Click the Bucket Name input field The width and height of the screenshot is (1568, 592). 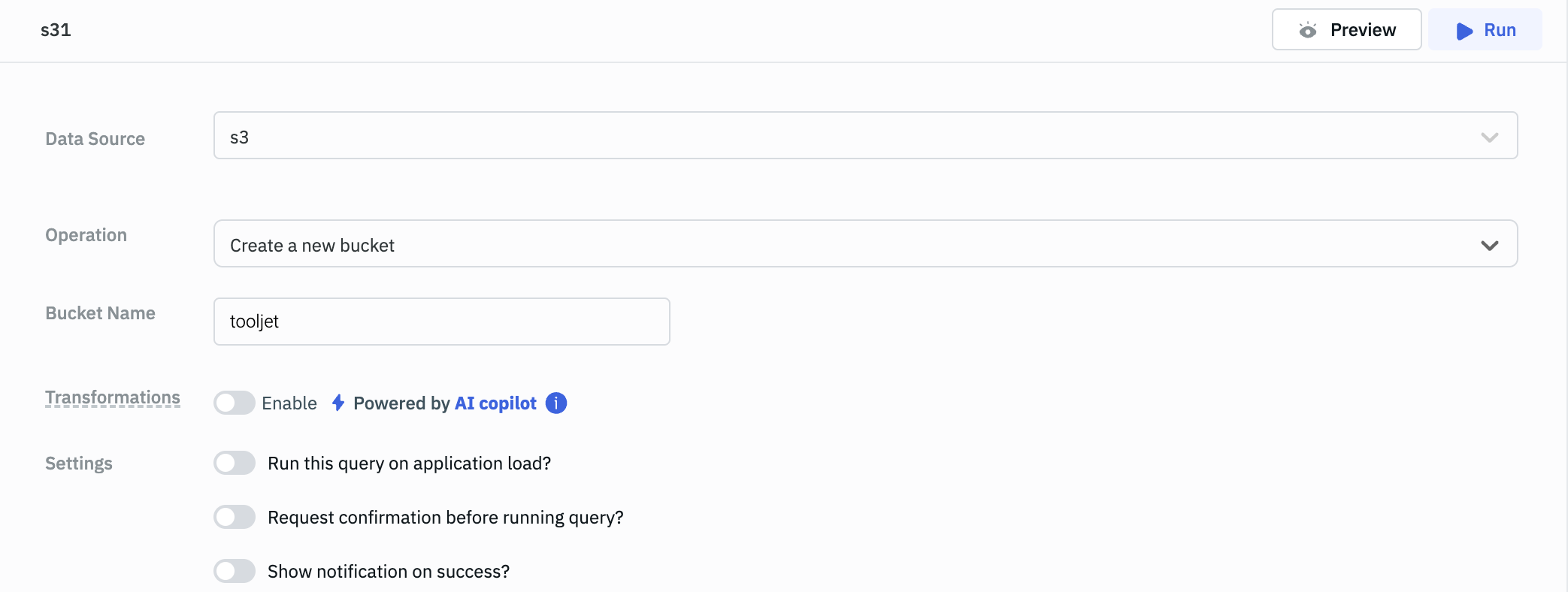441,322
